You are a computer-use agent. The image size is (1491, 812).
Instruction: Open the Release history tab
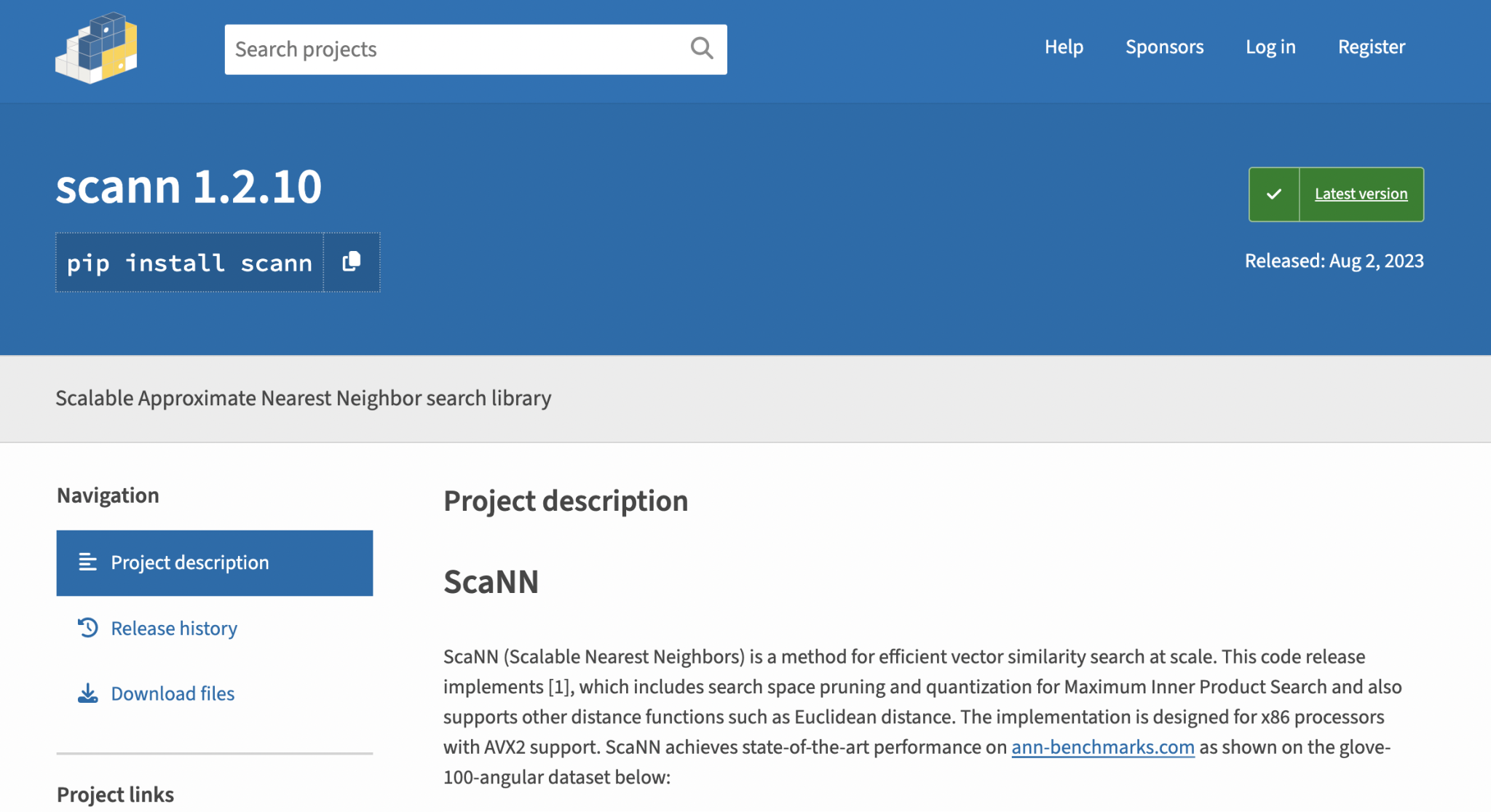tap(174, 628)
